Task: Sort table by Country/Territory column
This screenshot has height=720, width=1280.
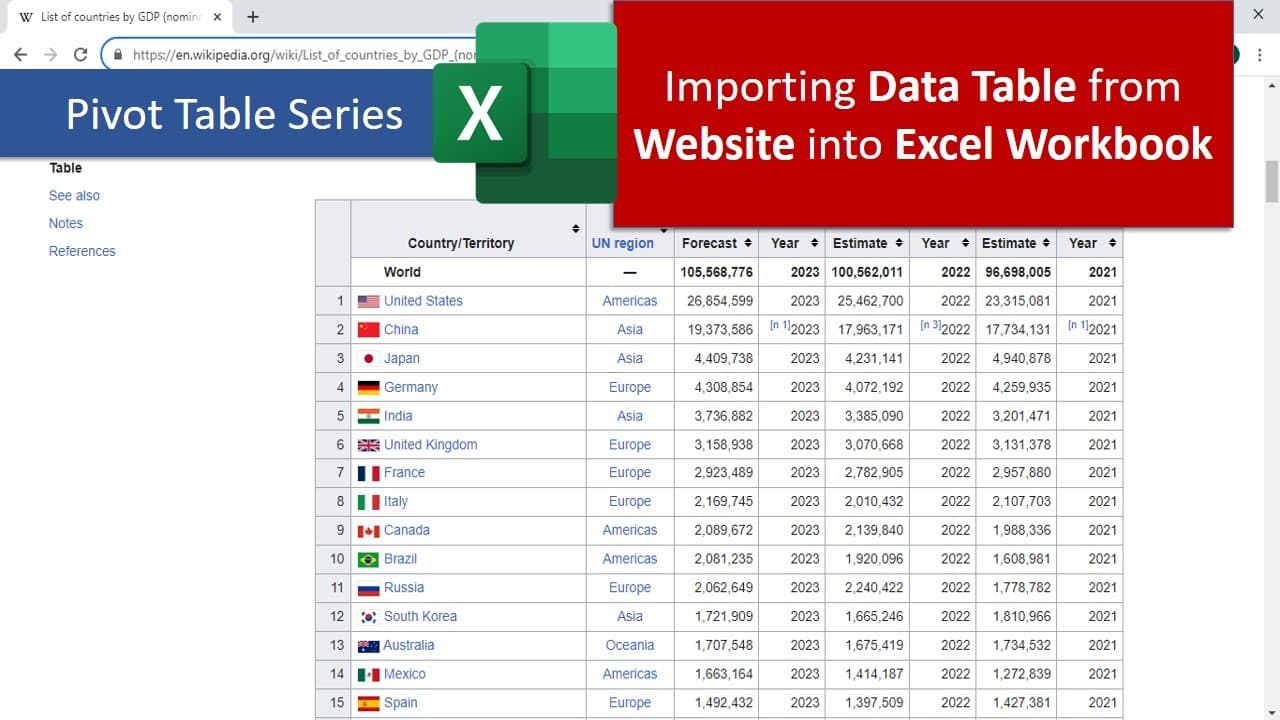Action: click(x=575, y=229)
